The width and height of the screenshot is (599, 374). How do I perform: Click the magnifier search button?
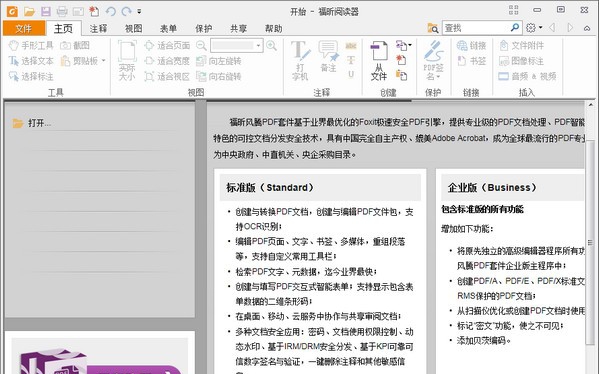[515, 28]
